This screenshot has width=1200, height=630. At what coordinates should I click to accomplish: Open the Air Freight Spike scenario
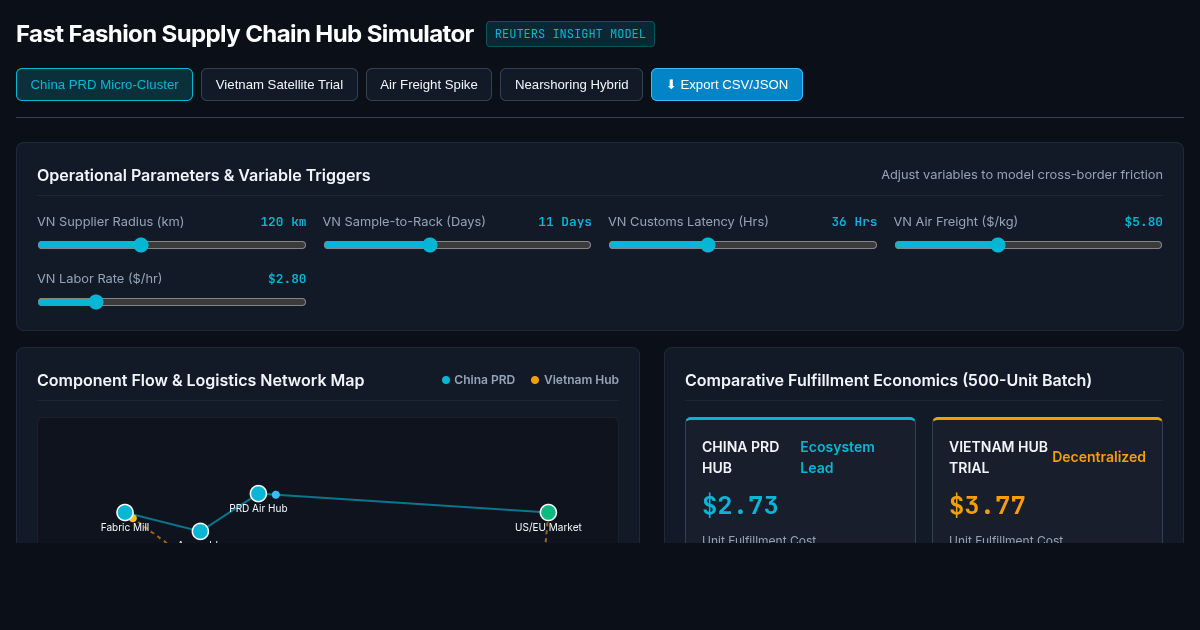[429, 85]
